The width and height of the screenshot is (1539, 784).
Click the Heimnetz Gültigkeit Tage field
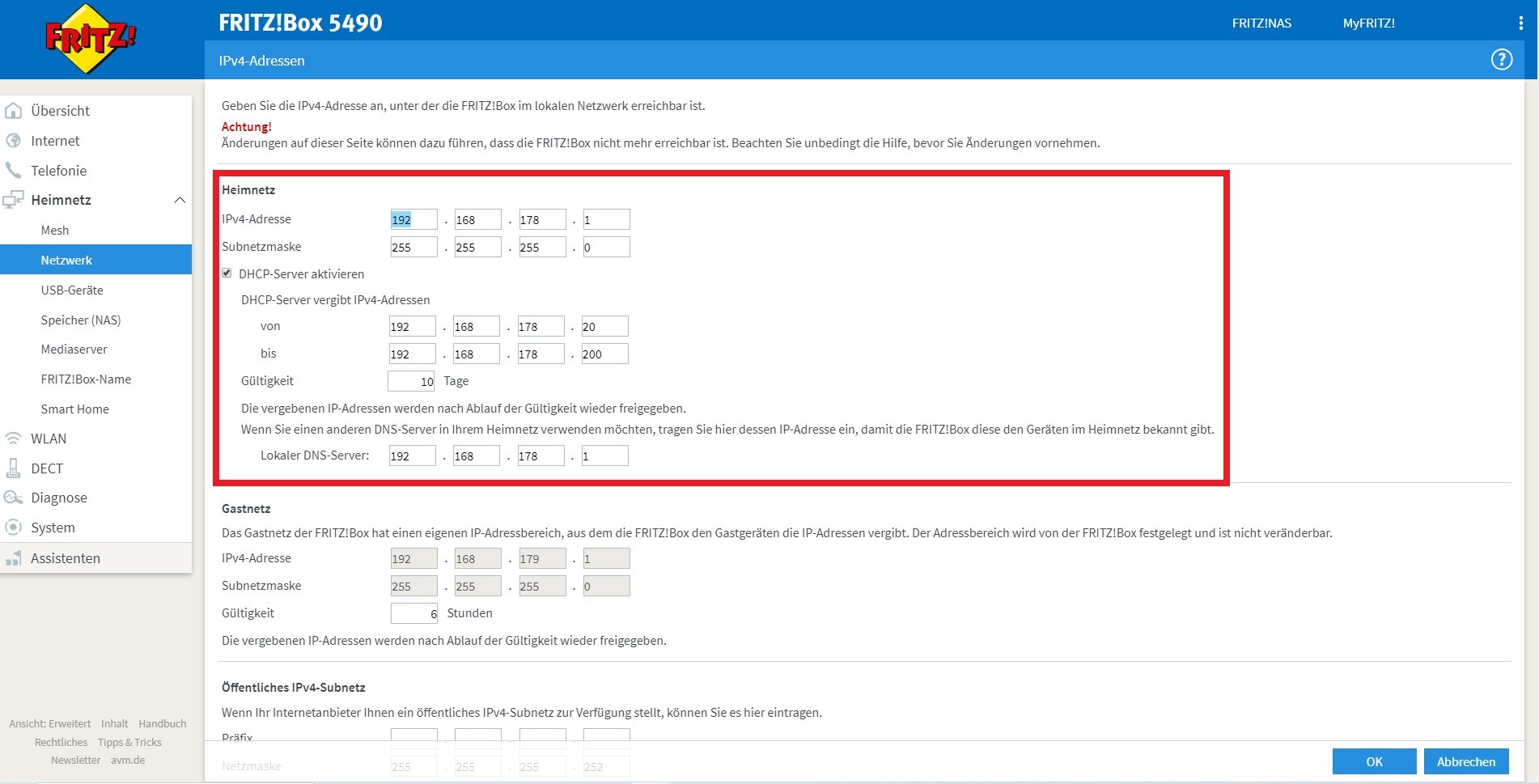(412, 381)
